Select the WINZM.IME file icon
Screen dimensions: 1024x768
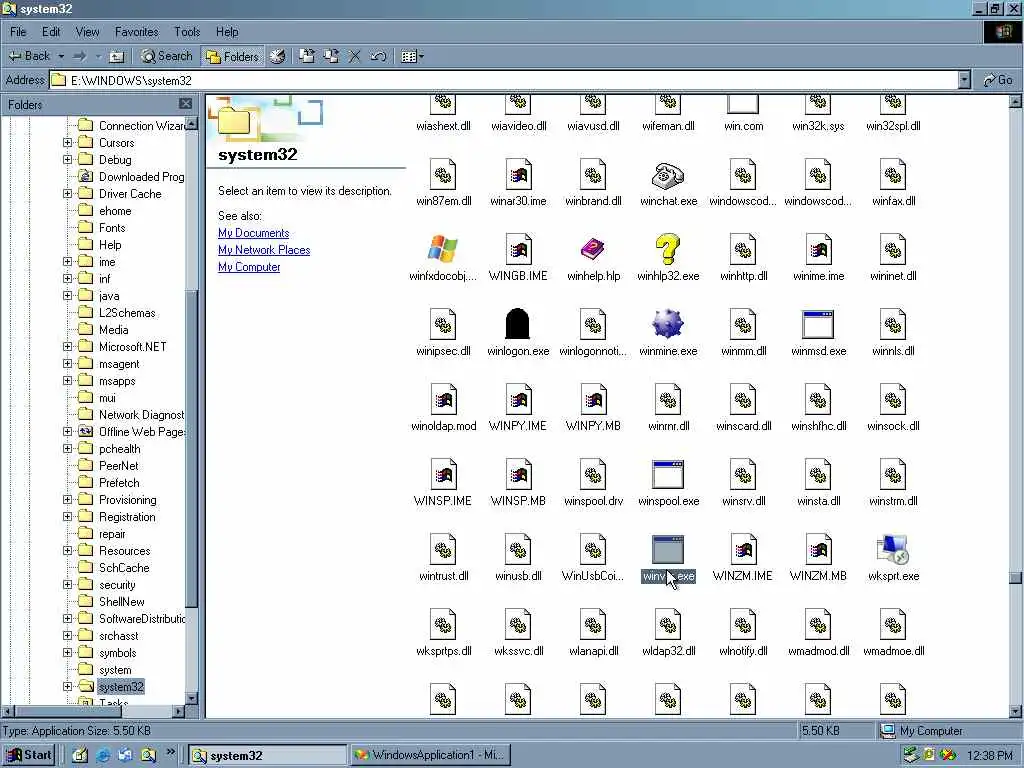click(743, 549)
